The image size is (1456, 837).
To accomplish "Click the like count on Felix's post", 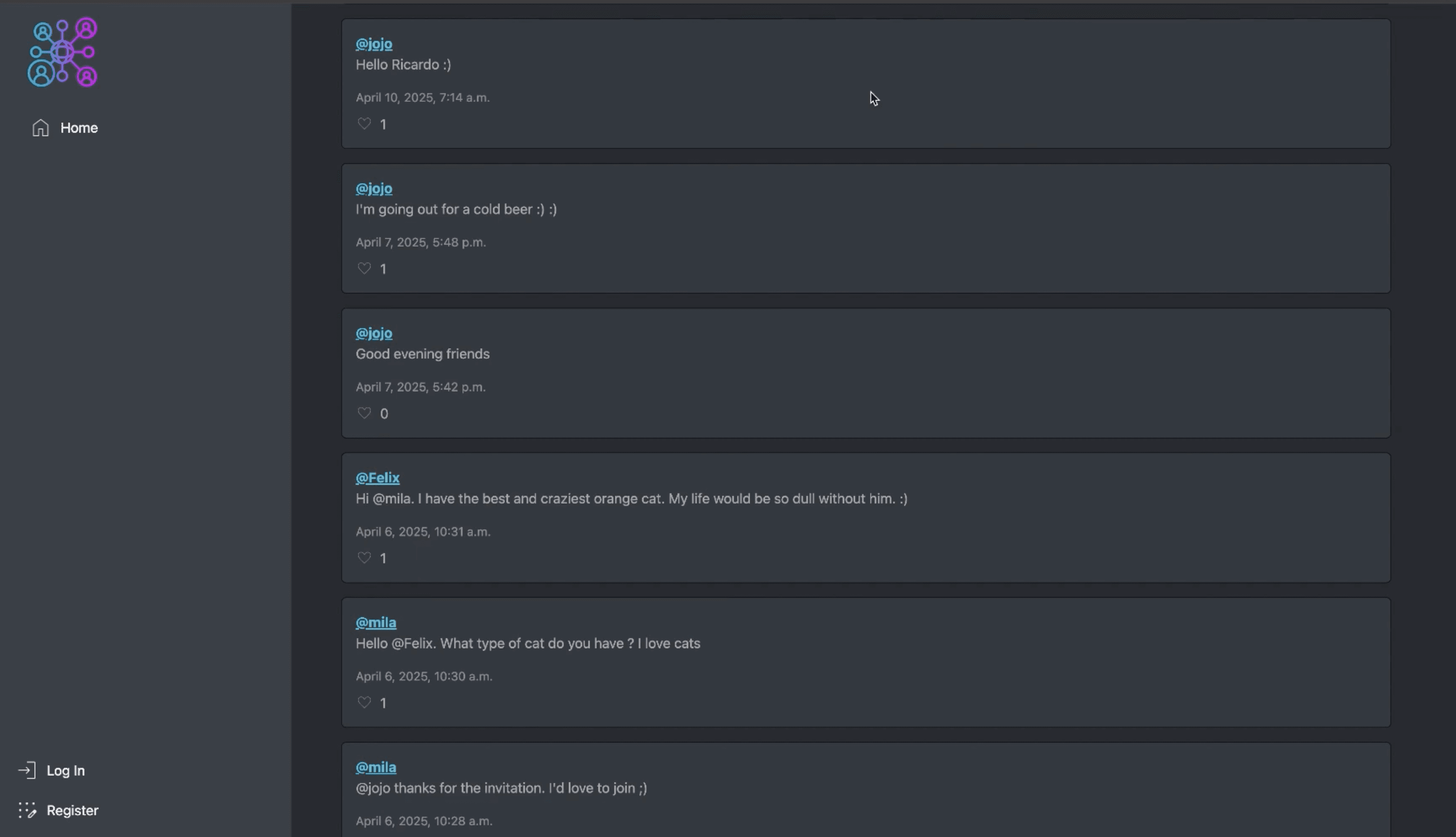I will (383, 558).
